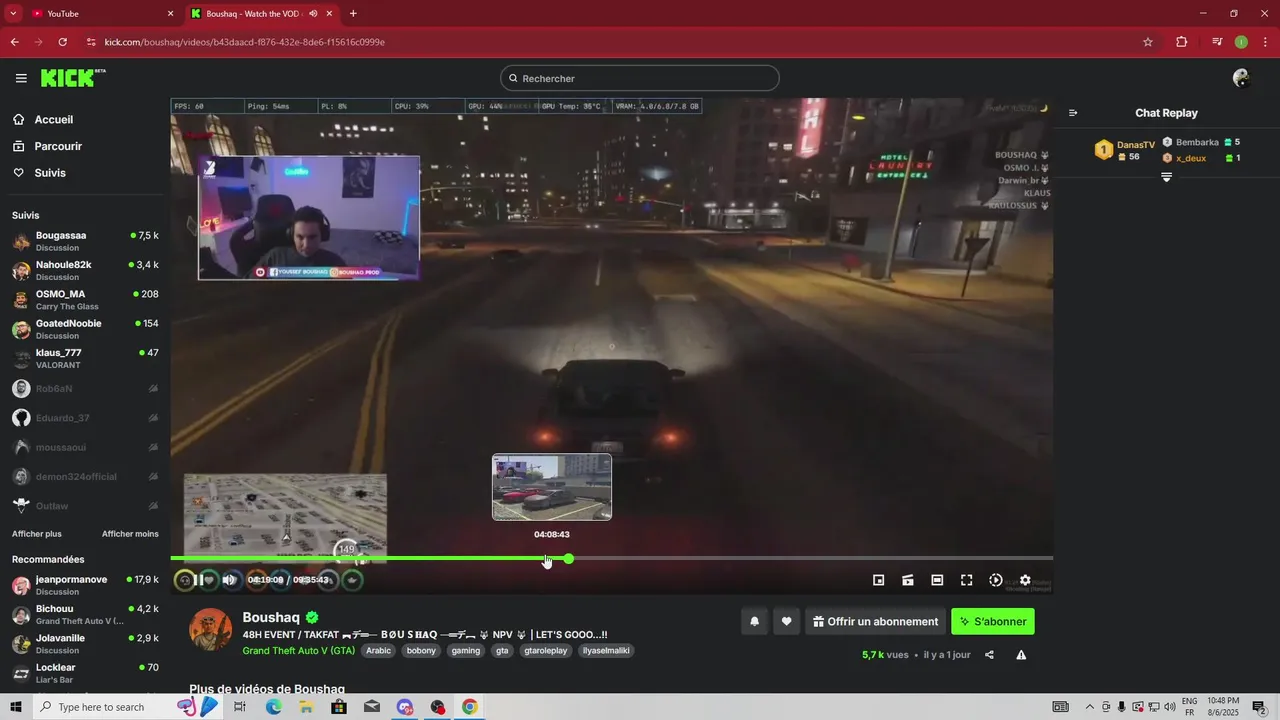Focus the Rechercher search field
This screenshot has width=1280, height=720.
(640, 78)
